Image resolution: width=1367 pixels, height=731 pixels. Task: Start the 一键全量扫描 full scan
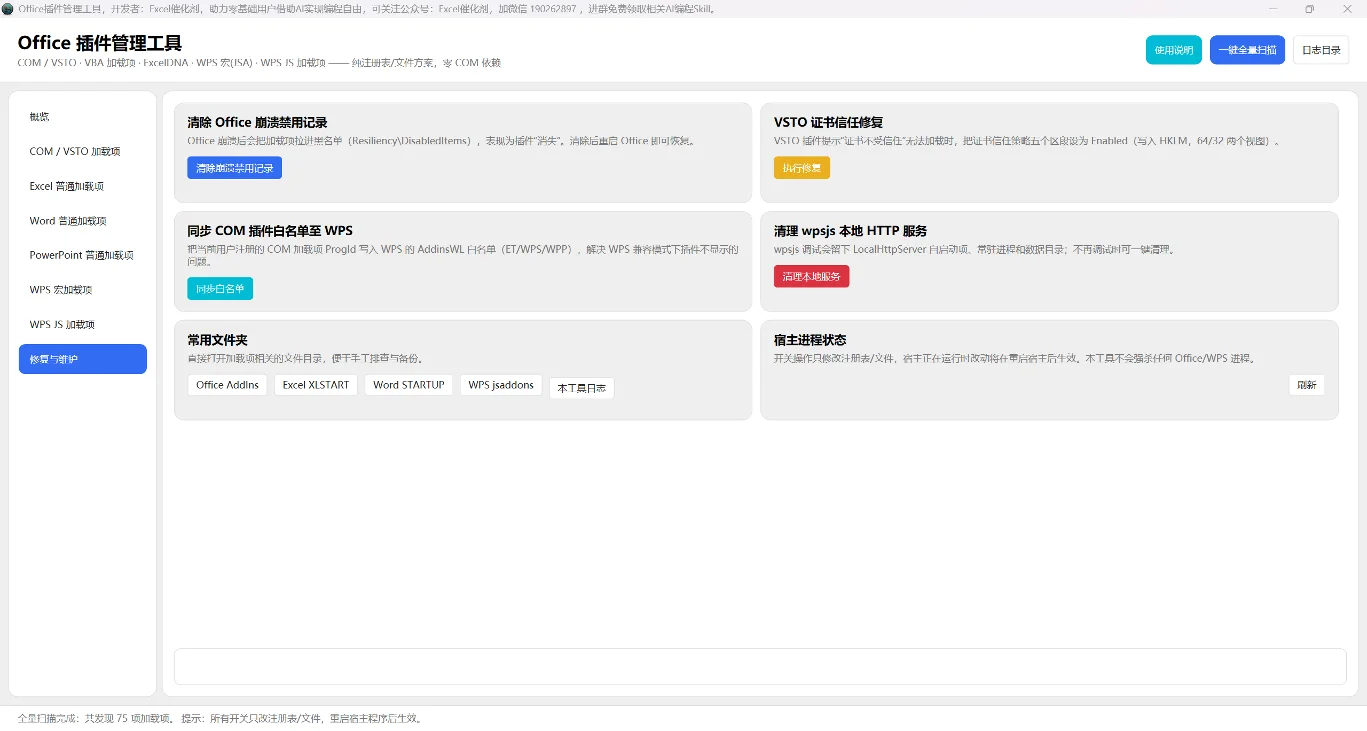pos(1247,50)
